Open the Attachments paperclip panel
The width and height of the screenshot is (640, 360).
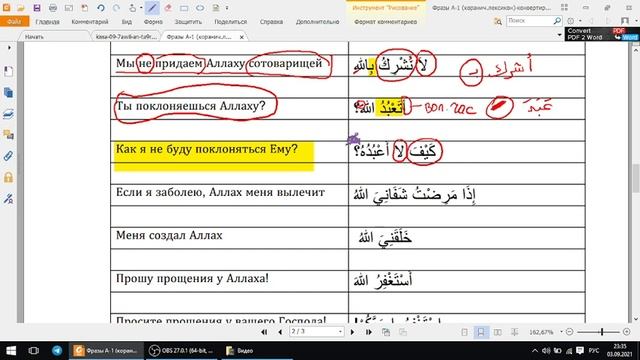coord(9,156)
